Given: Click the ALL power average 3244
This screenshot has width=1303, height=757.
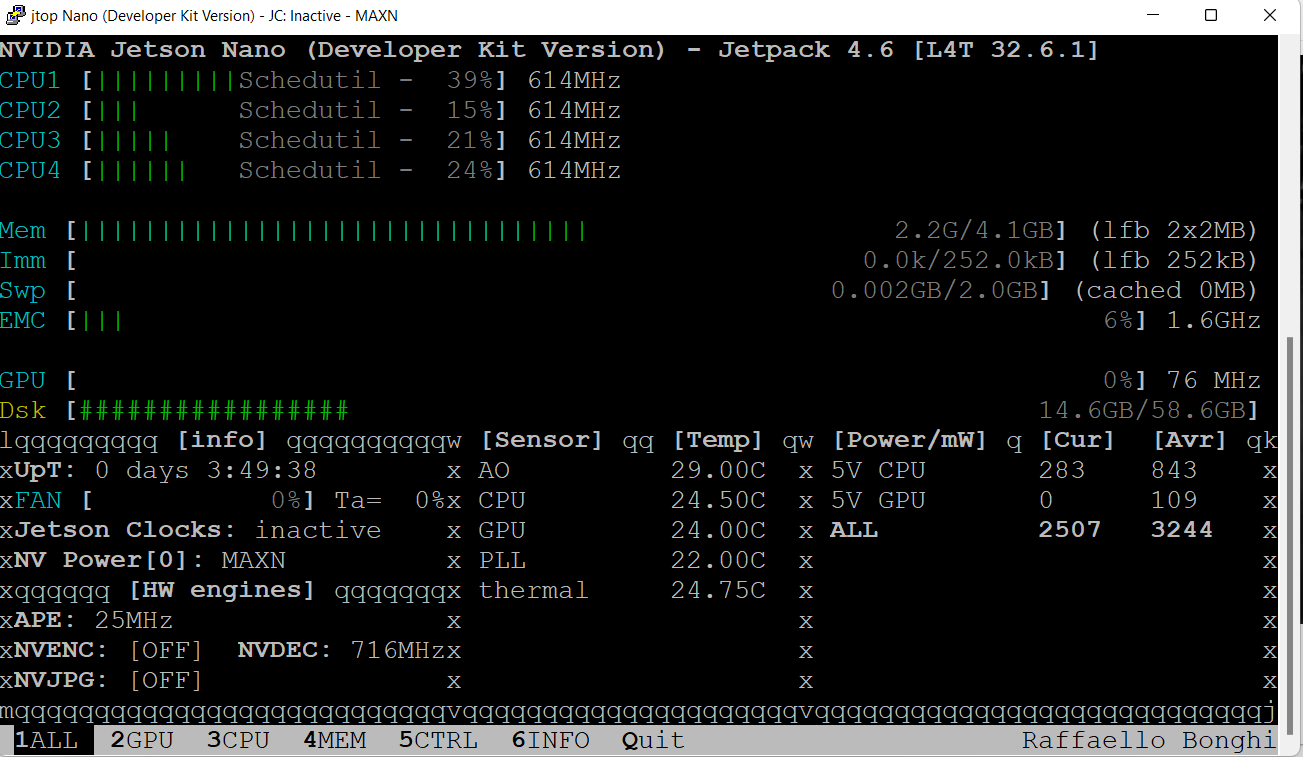Looking at the screenshot, I should [1182, 531].
